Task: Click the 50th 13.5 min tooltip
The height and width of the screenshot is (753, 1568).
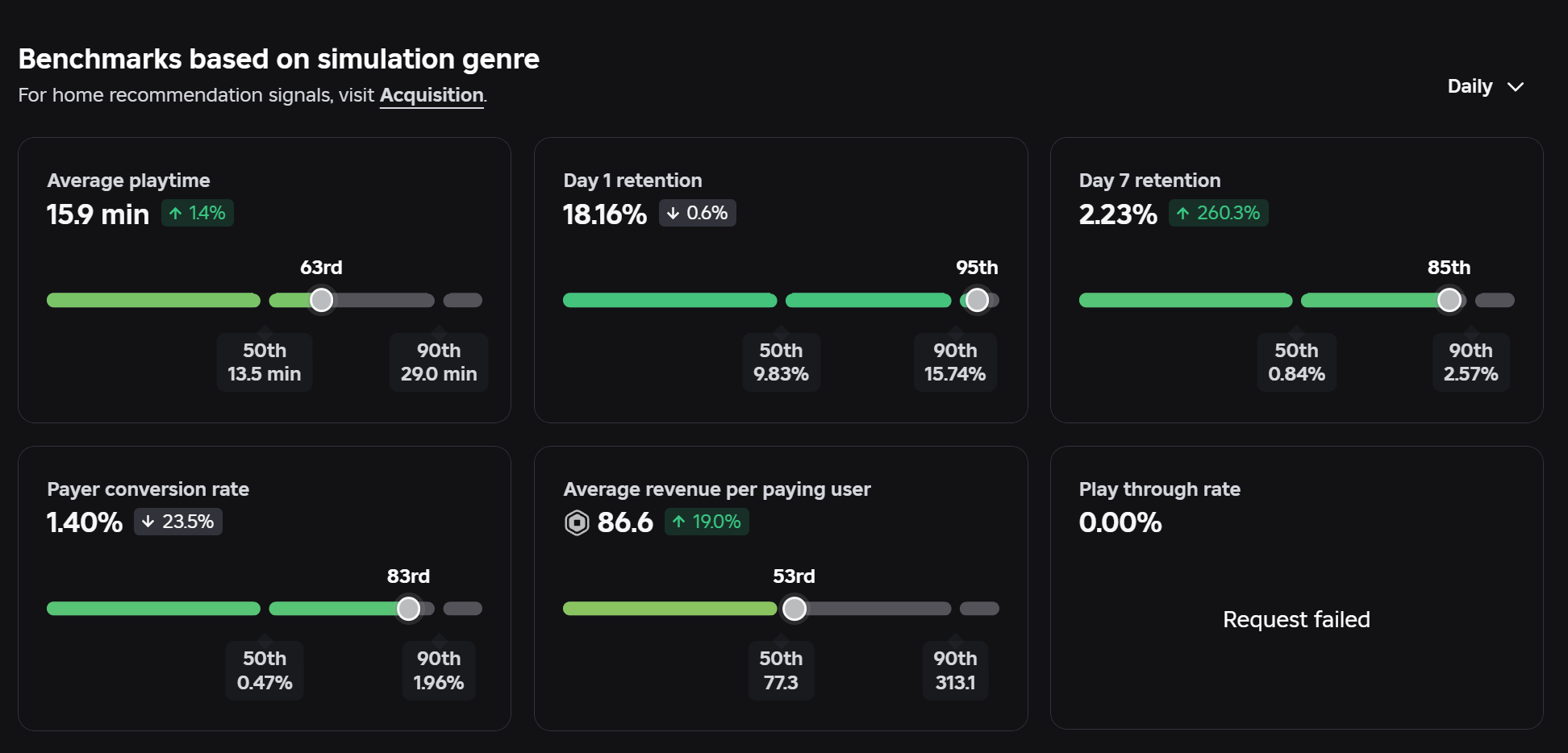Action: coord(265,362)
